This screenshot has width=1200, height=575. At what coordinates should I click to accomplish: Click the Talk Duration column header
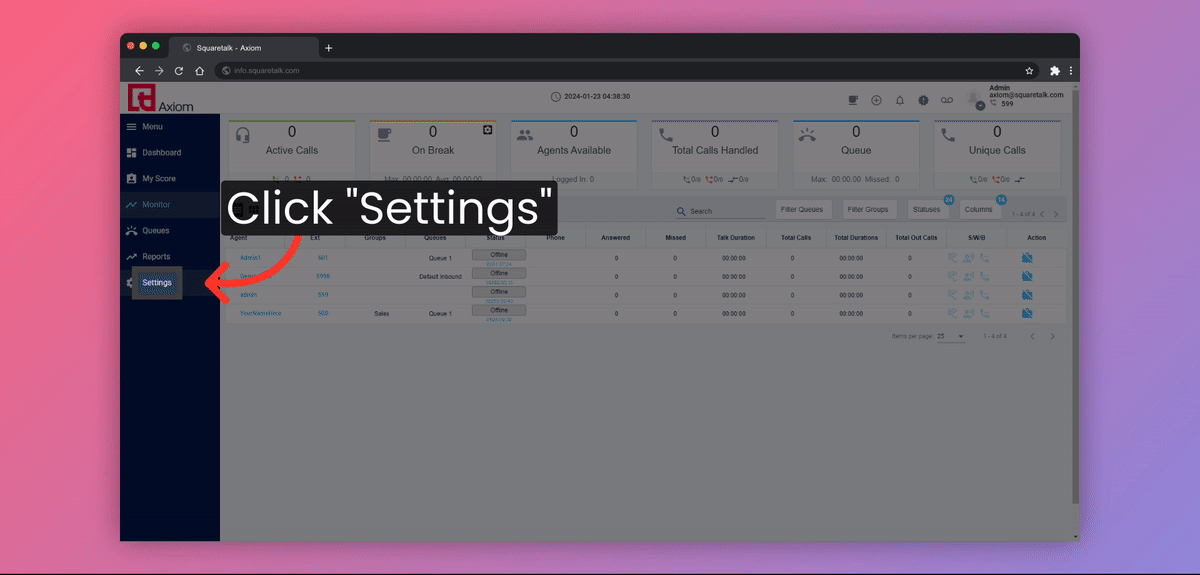734,238
